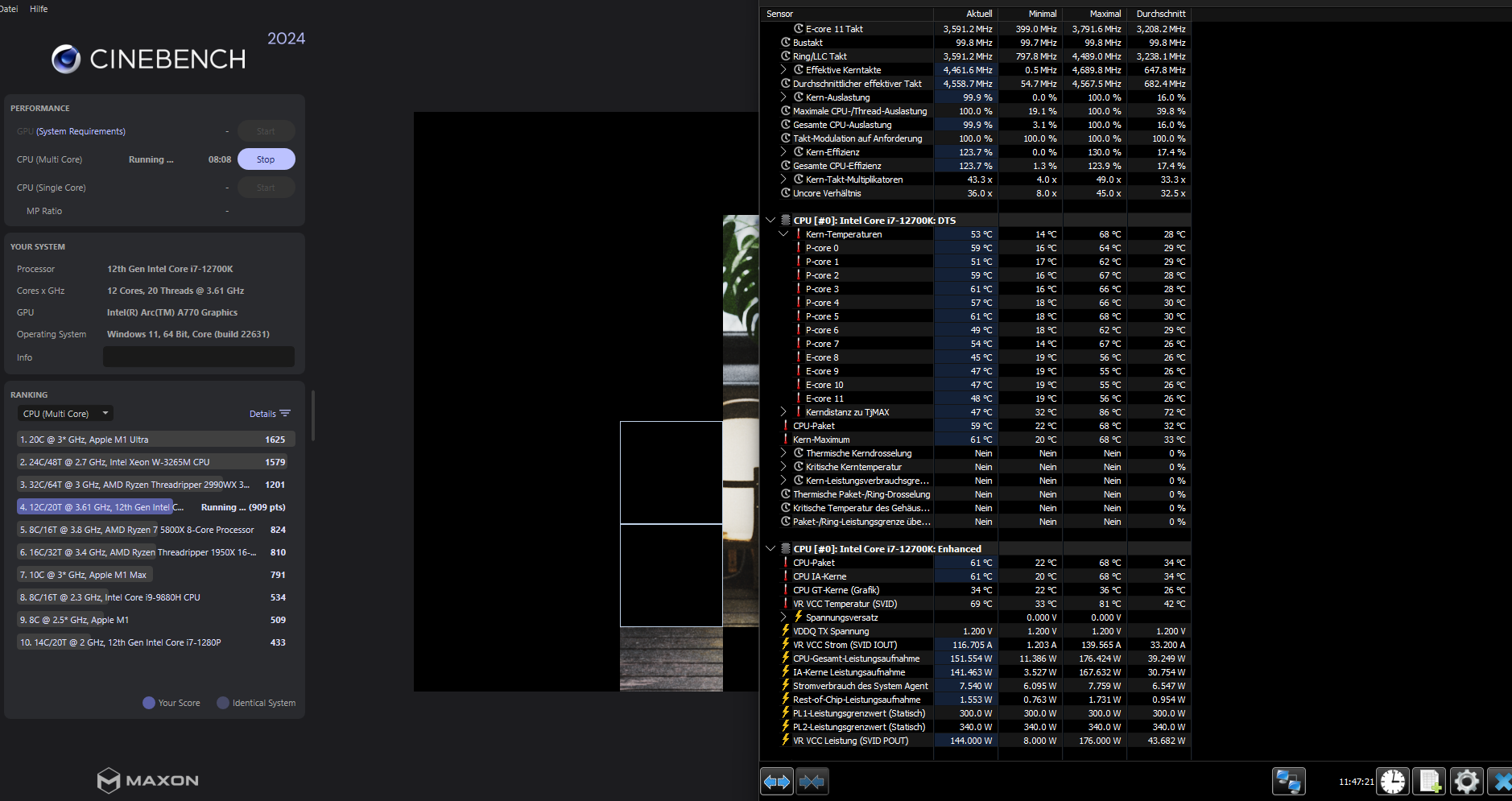Click the ranking panel scrollbar
The height and width of the screenshot is (801, 1512).
pyautogui.click(x=312, y=415)
